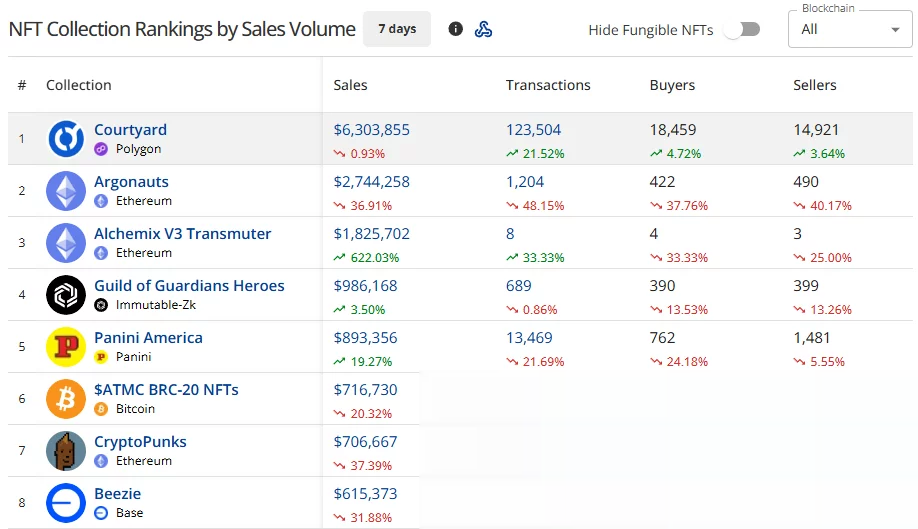The image size is (918, 529).
Task: Click the Collection column header
Action: pyautogui.click(x=78, y=85)
